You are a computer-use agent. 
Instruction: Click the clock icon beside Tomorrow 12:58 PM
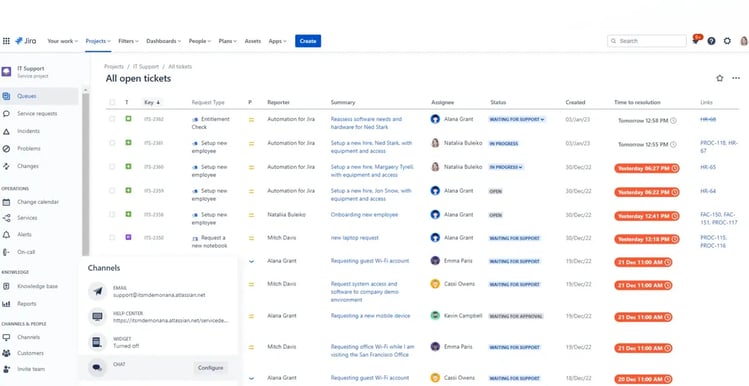click(x=674, y=121)
